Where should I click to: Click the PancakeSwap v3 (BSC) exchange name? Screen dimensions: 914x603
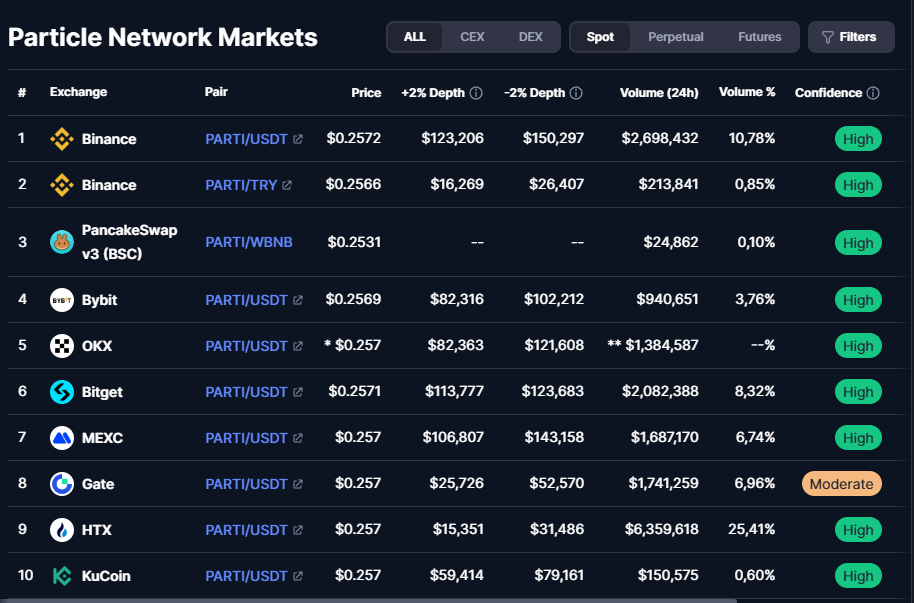129,242
